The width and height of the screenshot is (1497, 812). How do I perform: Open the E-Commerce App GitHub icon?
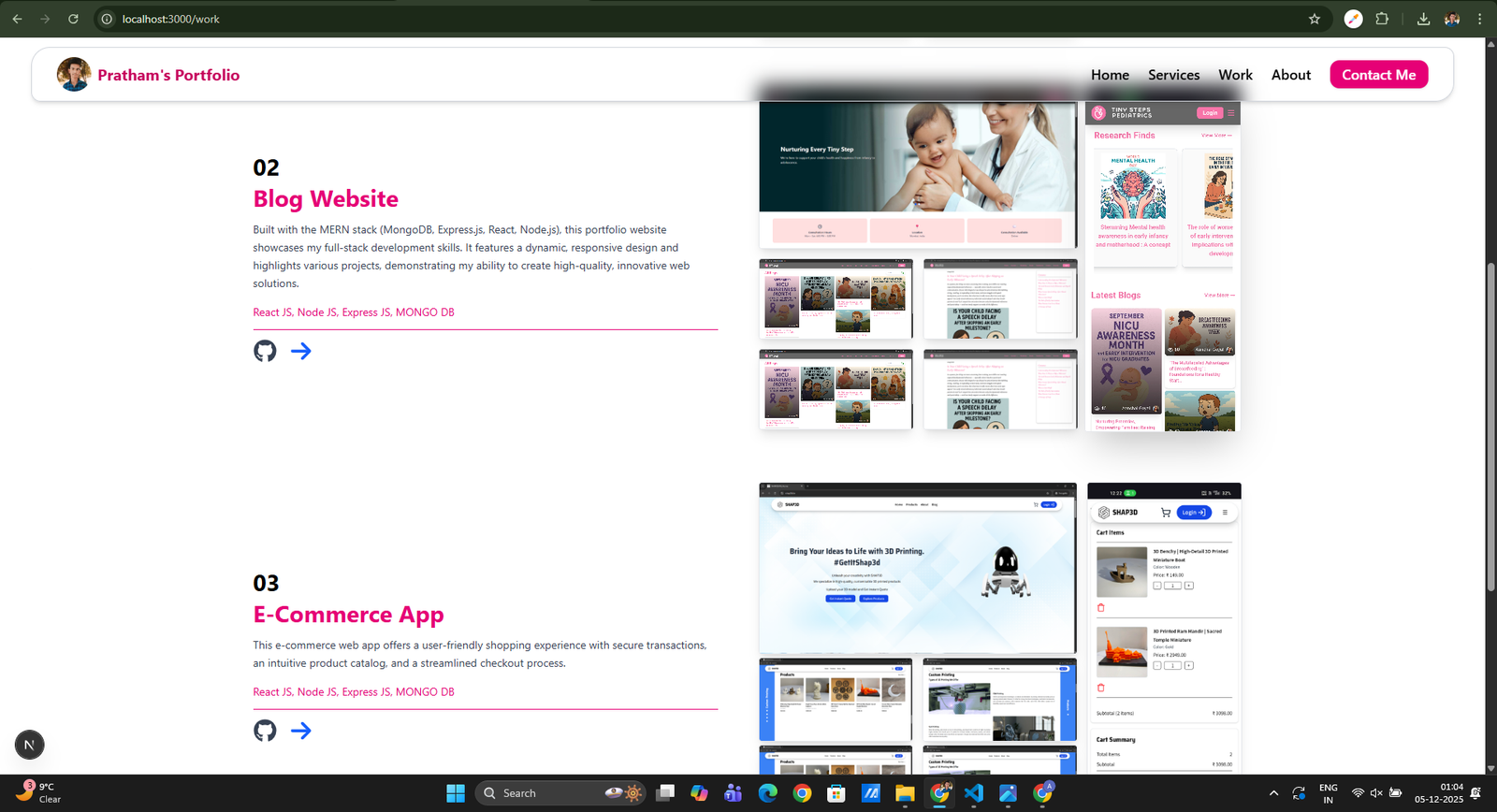[265, 731]
